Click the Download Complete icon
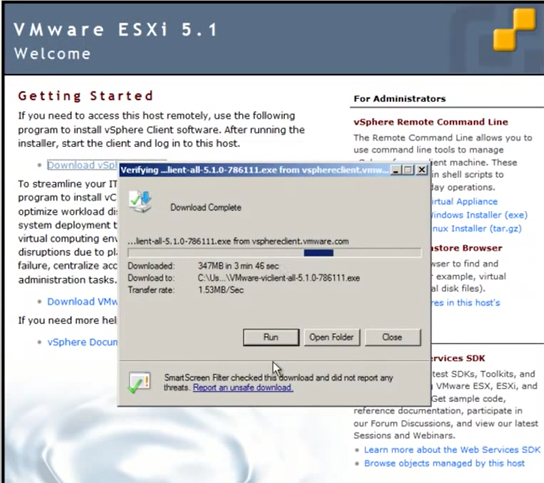The width and height of the screenshot is (544, 483). (x=141, y=202)
